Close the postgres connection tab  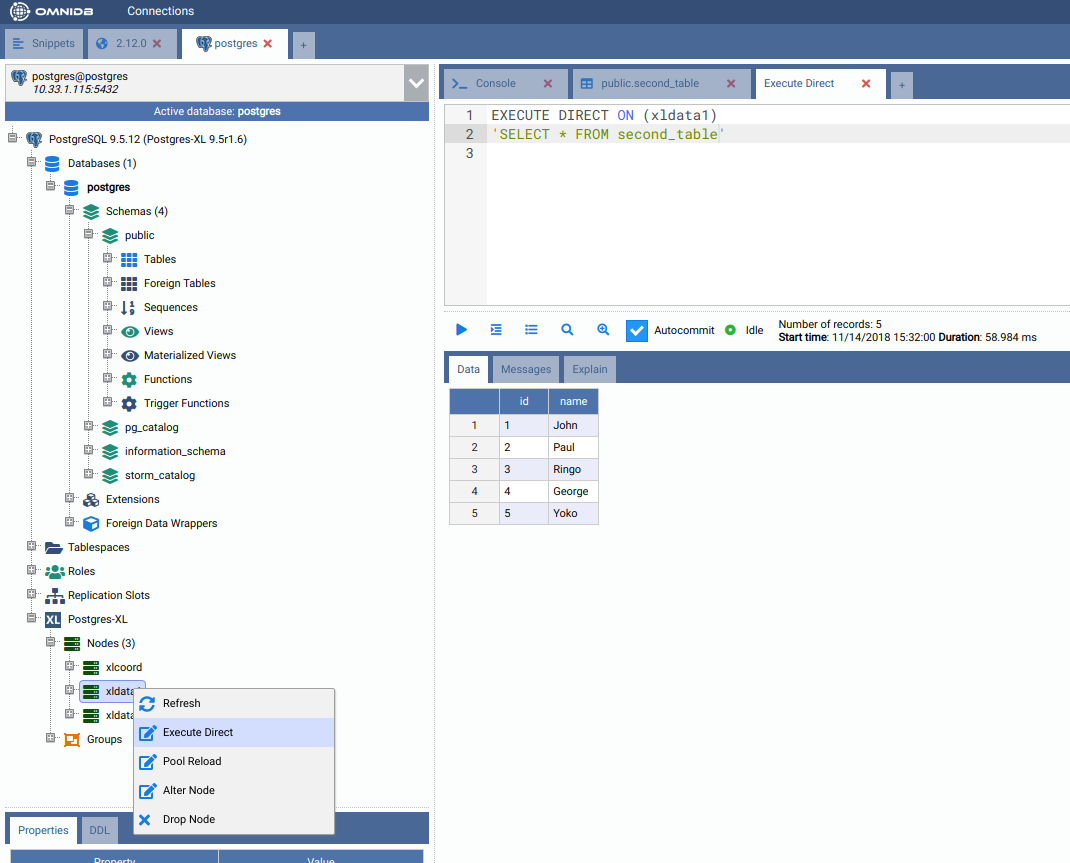(x=268, y=44)
